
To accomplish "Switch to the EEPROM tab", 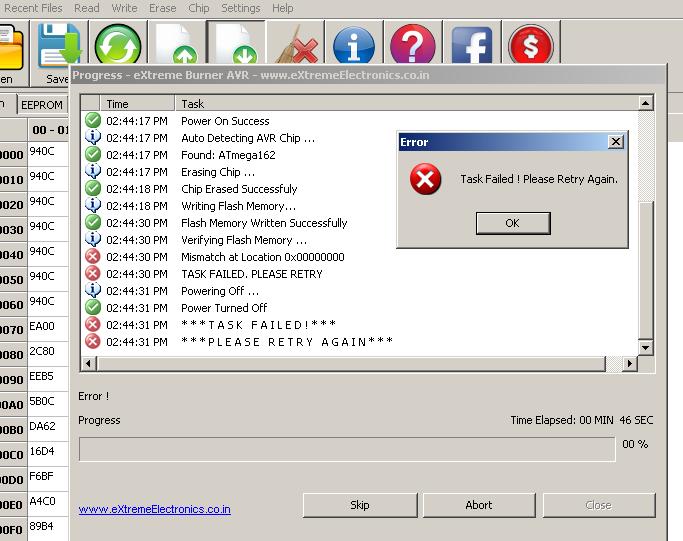I will 42,105.
